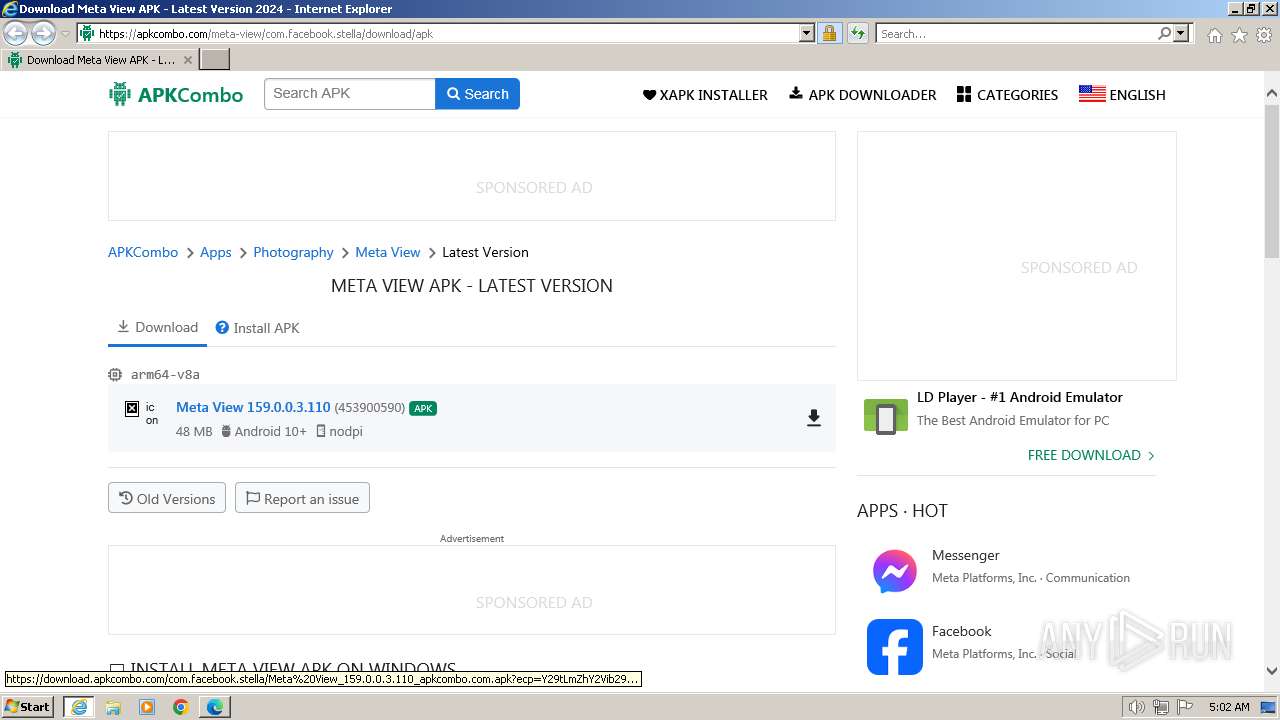1280x720 pixels.
Task: Launch Edge from taskbar
Action: [x=215, y=707]
